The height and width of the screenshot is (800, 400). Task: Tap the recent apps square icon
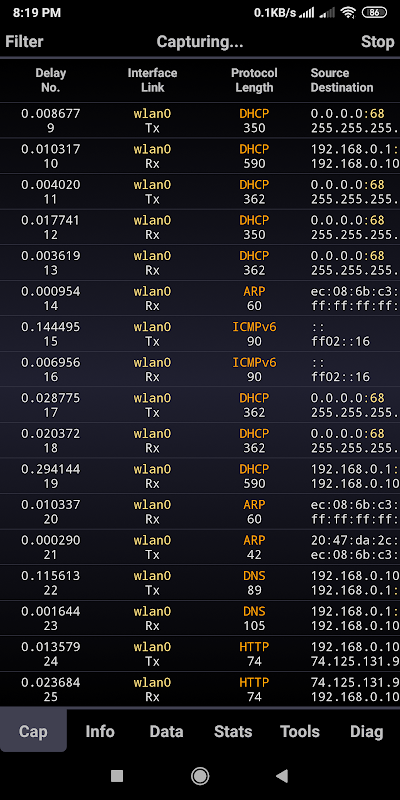click(x=117, y=776)
